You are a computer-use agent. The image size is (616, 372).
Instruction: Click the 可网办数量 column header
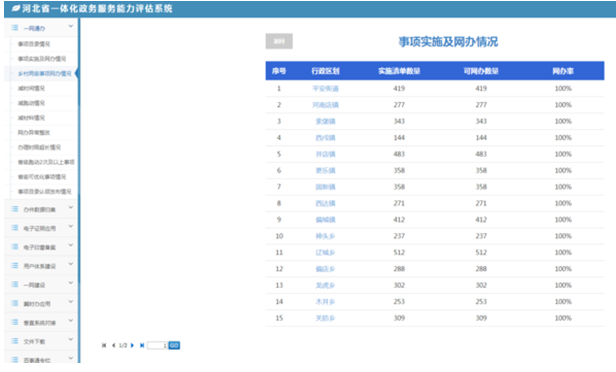click(x=481, y=71)
